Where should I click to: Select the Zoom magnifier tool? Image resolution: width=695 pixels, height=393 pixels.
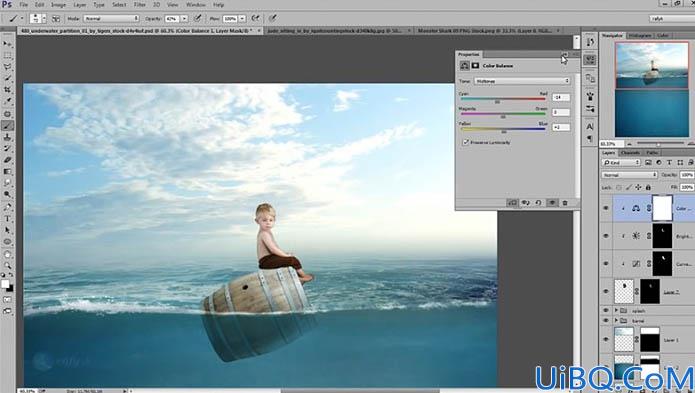(8, 265)
